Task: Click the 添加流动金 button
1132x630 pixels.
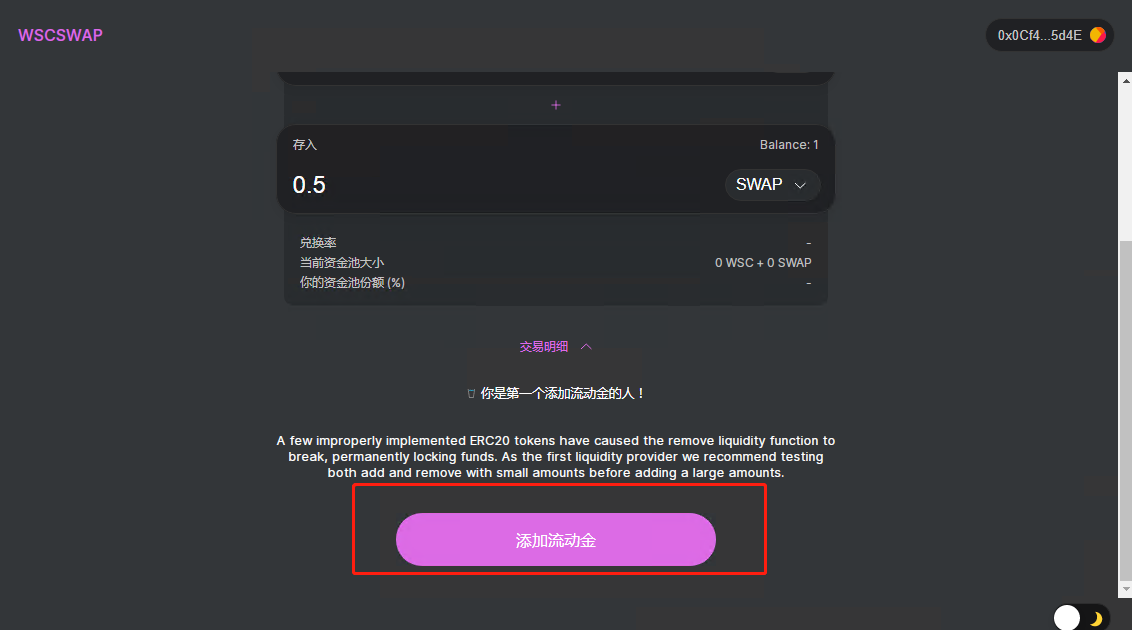Action: (556, 540)
